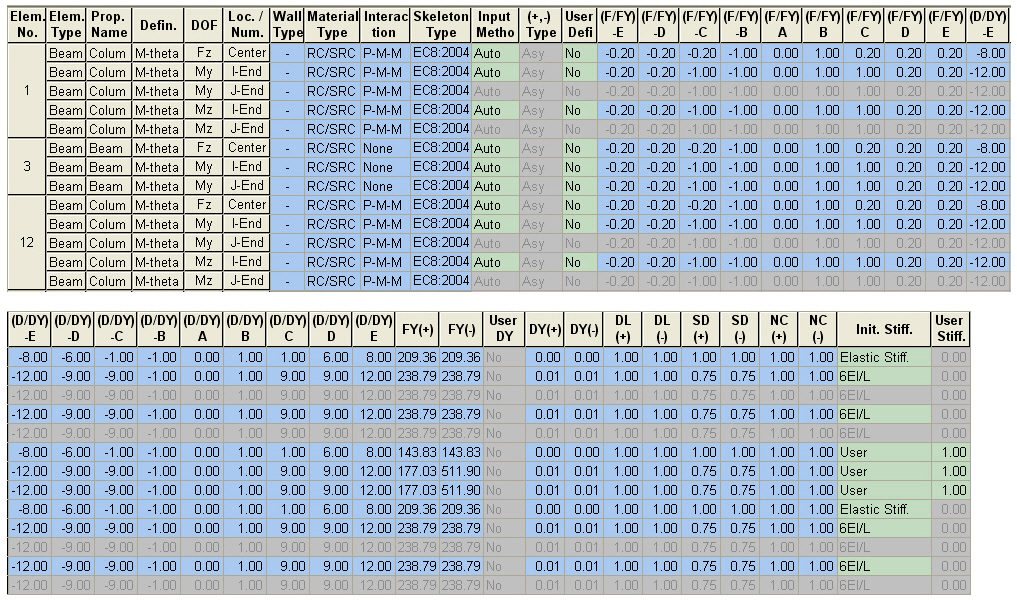Screen dimensions: 1017x607
Task: Open Auto input method for element 12 Mz I-End
Action: [x=495, y=262]
